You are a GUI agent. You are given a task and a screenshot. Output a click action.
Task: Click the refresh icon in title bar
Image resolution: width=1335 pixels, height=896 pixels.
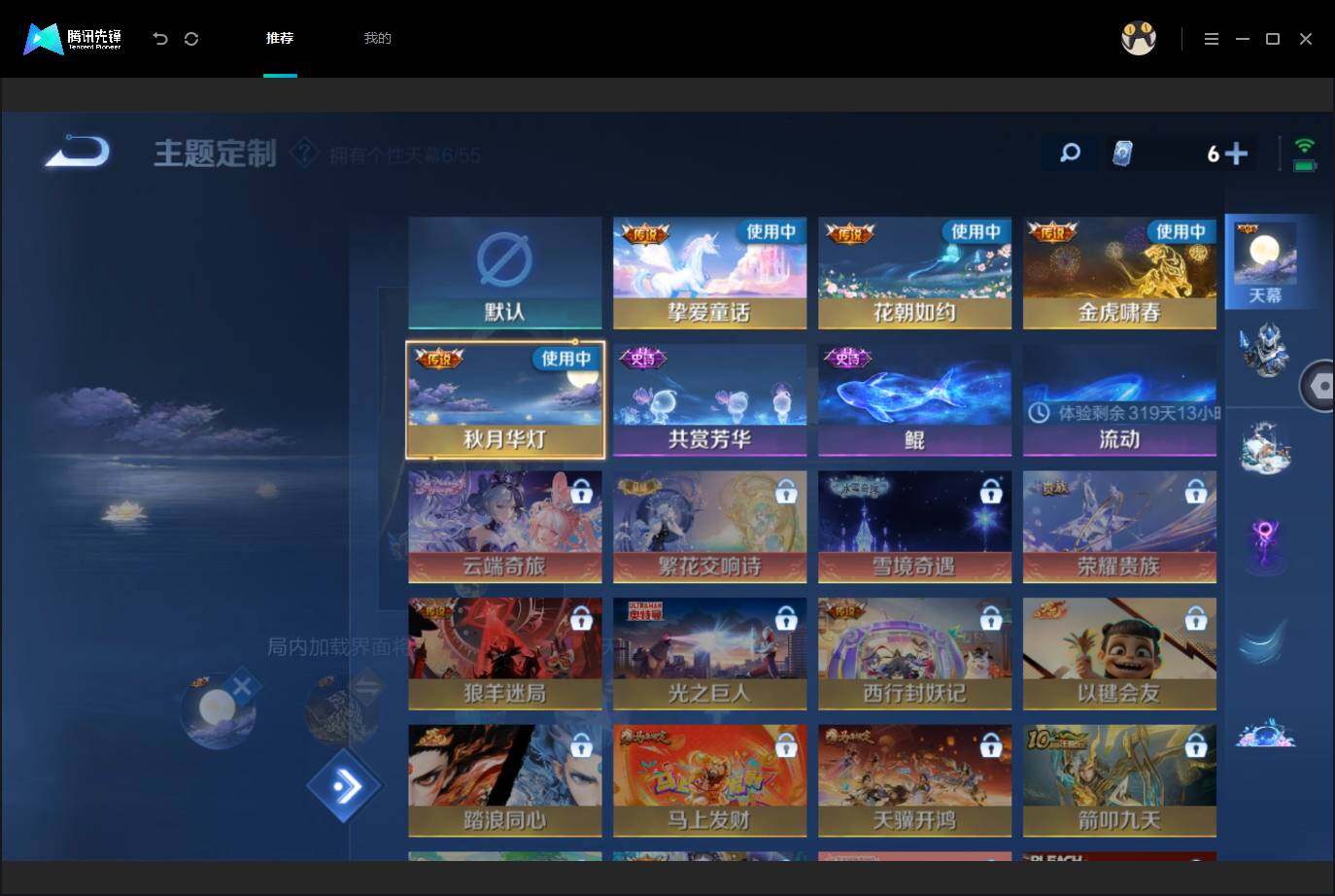191,39
